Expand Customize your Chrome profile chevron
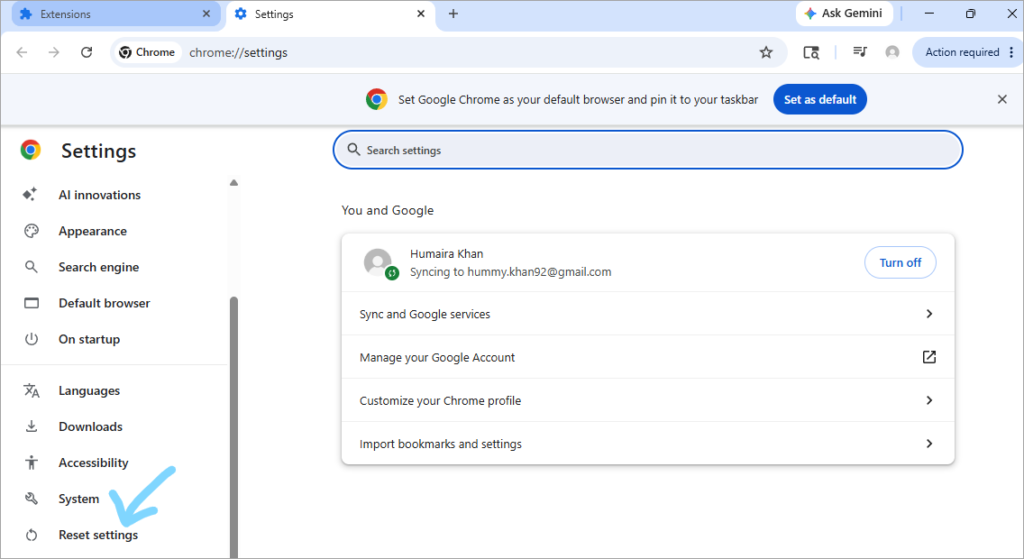The image size is (1024, 559). [929, 400]
